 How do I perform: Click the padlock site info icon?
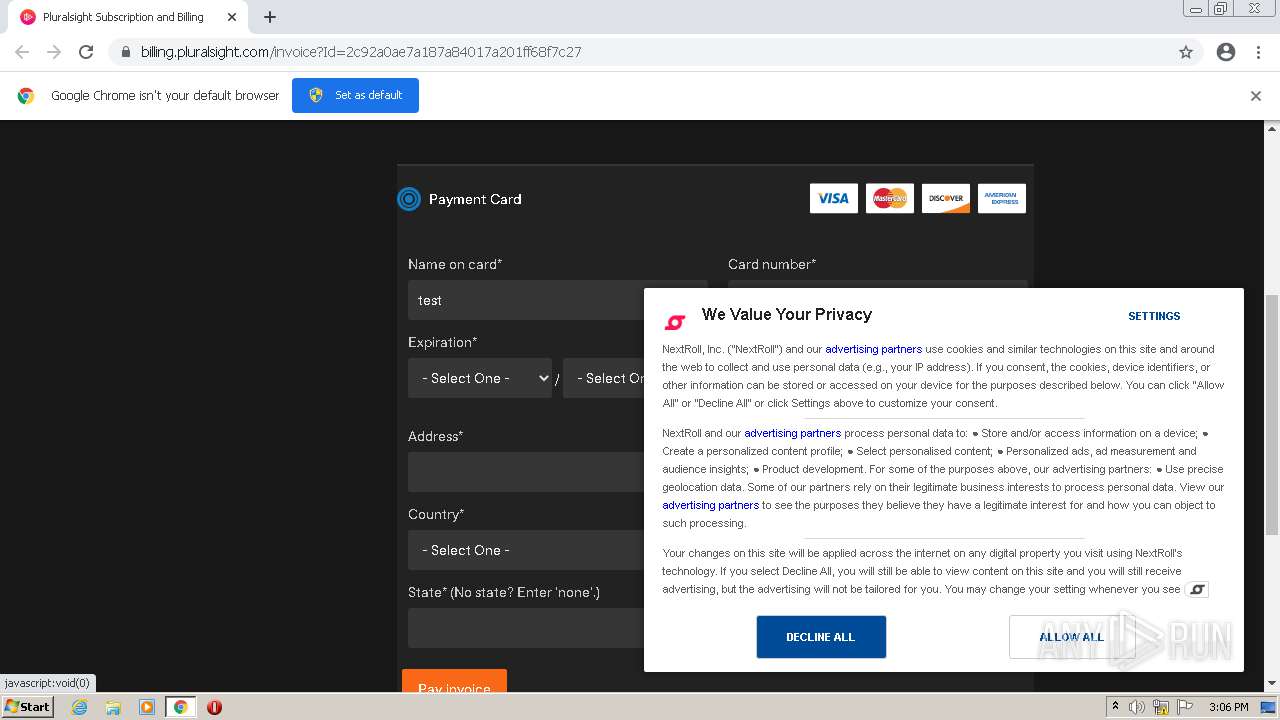tap(125, 52)
